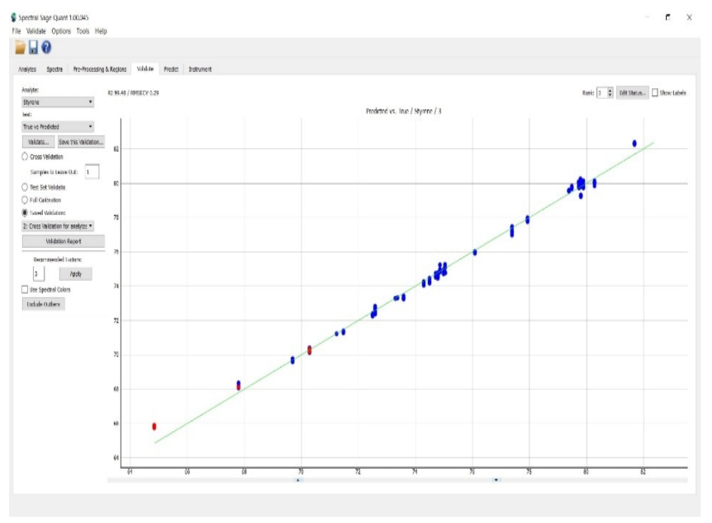712x523 pixels.
Task: Open the File menu
Action: 16,31
